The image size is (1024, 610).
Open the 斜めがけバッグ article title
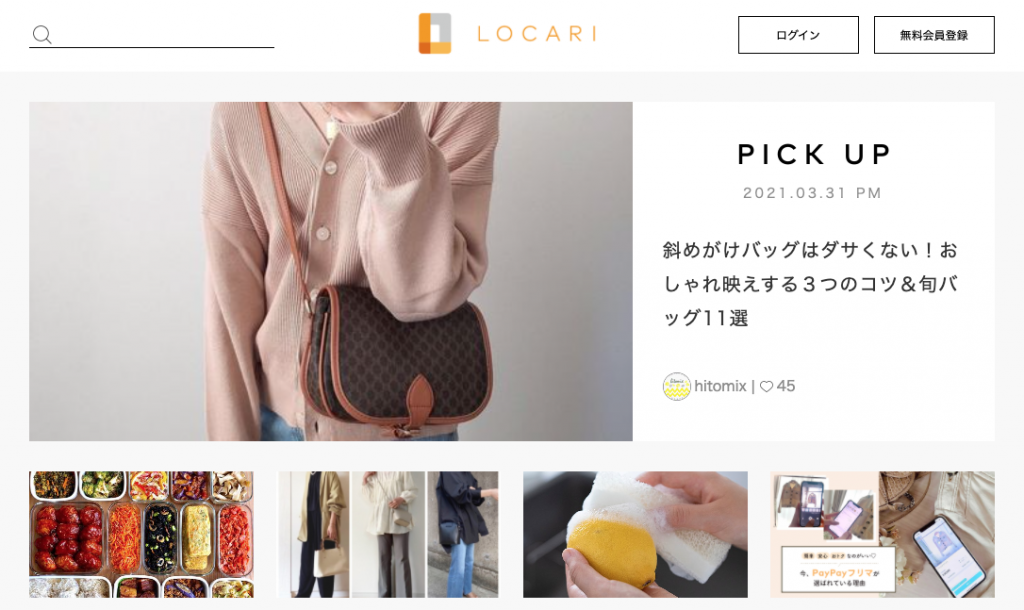point(810,284)
